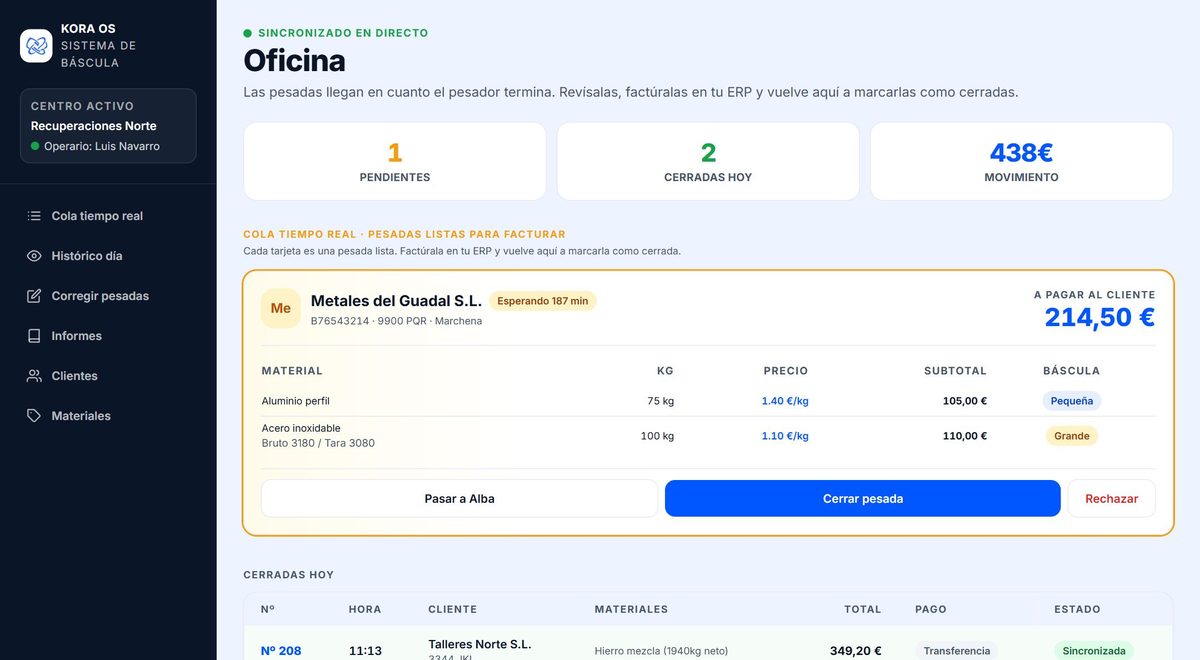Click the Bruto 3180 / Tara 3080 text
The width and height of the screenshot is (1200, 660).
point(318,443)
